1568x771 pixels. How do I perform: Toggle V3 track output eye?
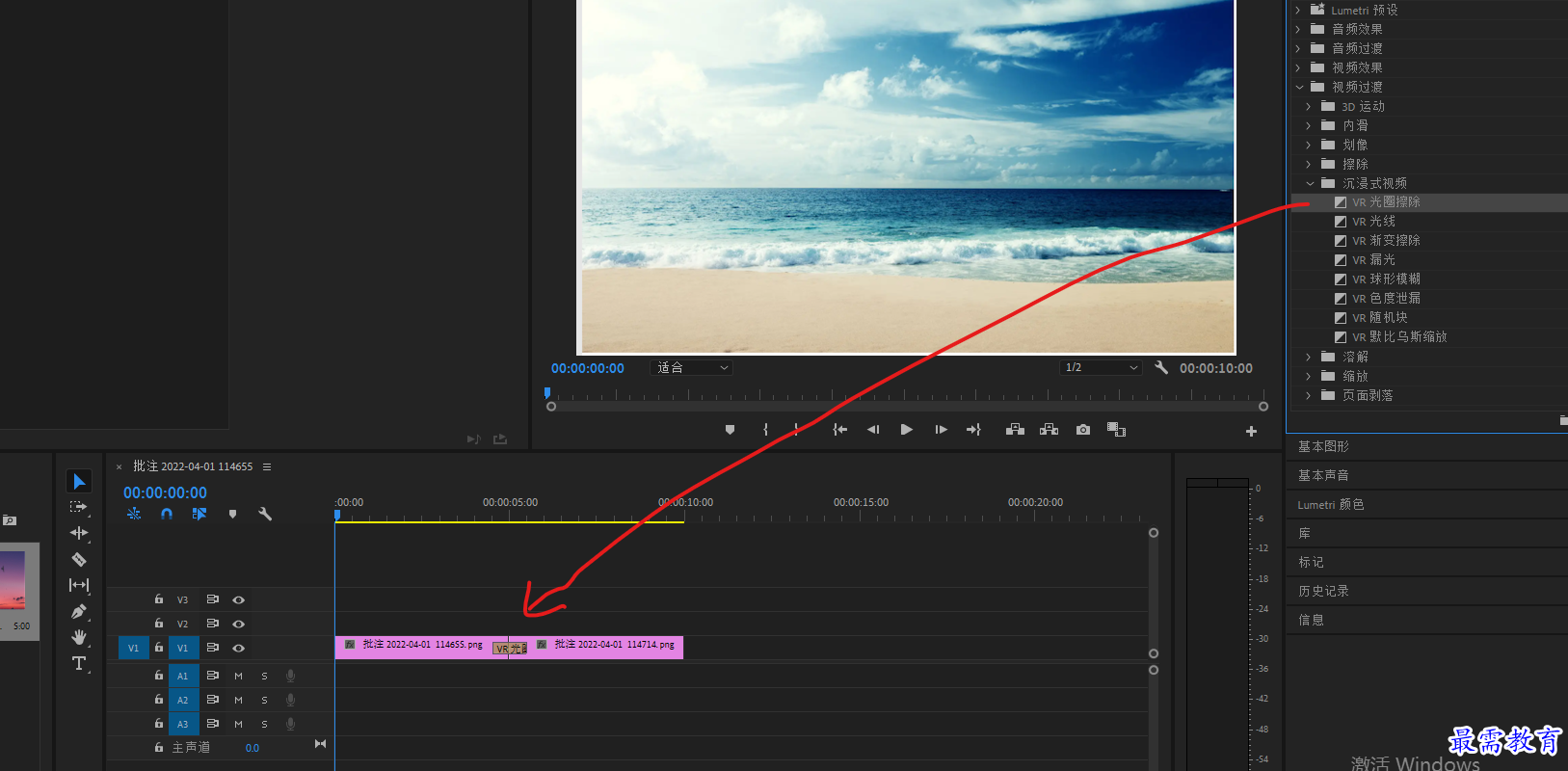point(238,599)
